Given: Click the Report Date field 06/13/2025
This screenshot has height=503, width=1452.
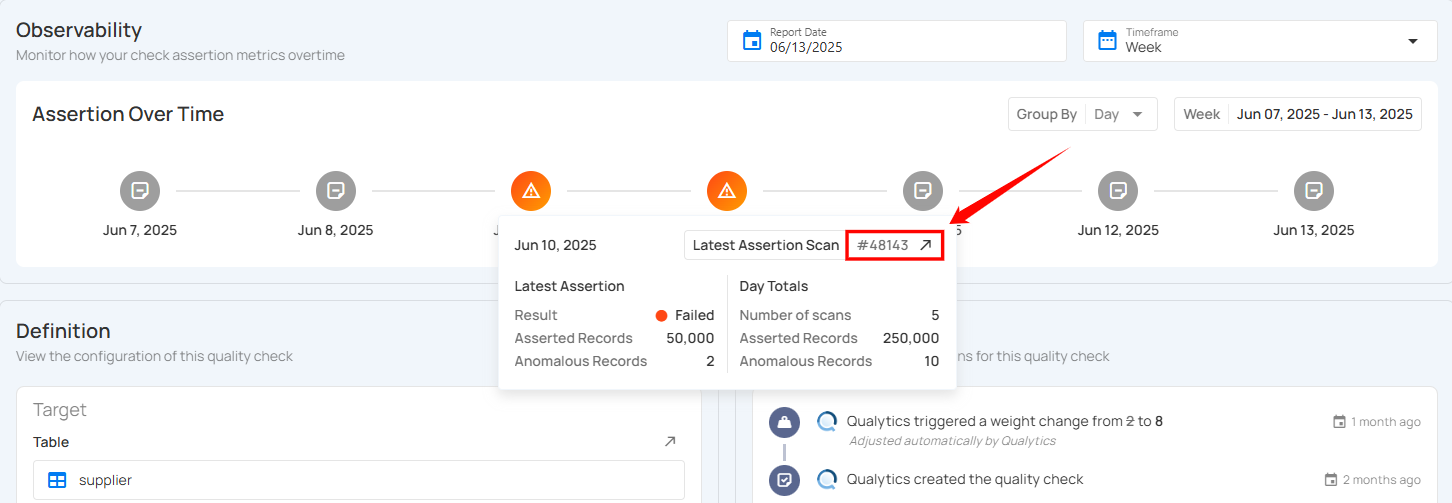Looking at the screenshot, I should (x=897, y=41).
